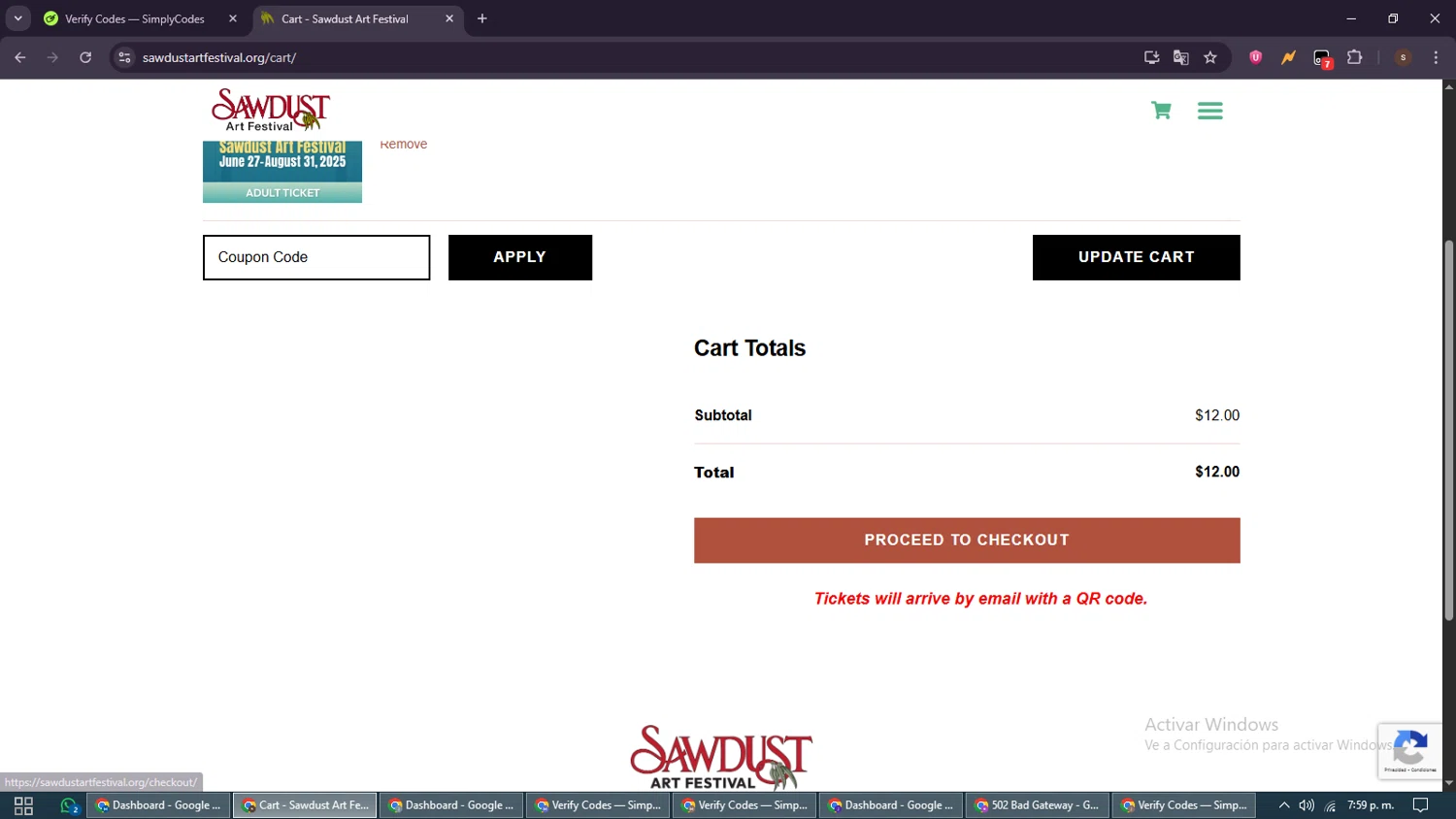This screenshot has height=819, width=1456.
Task: Click the APPLY coupon button
Action: point(520,257)
